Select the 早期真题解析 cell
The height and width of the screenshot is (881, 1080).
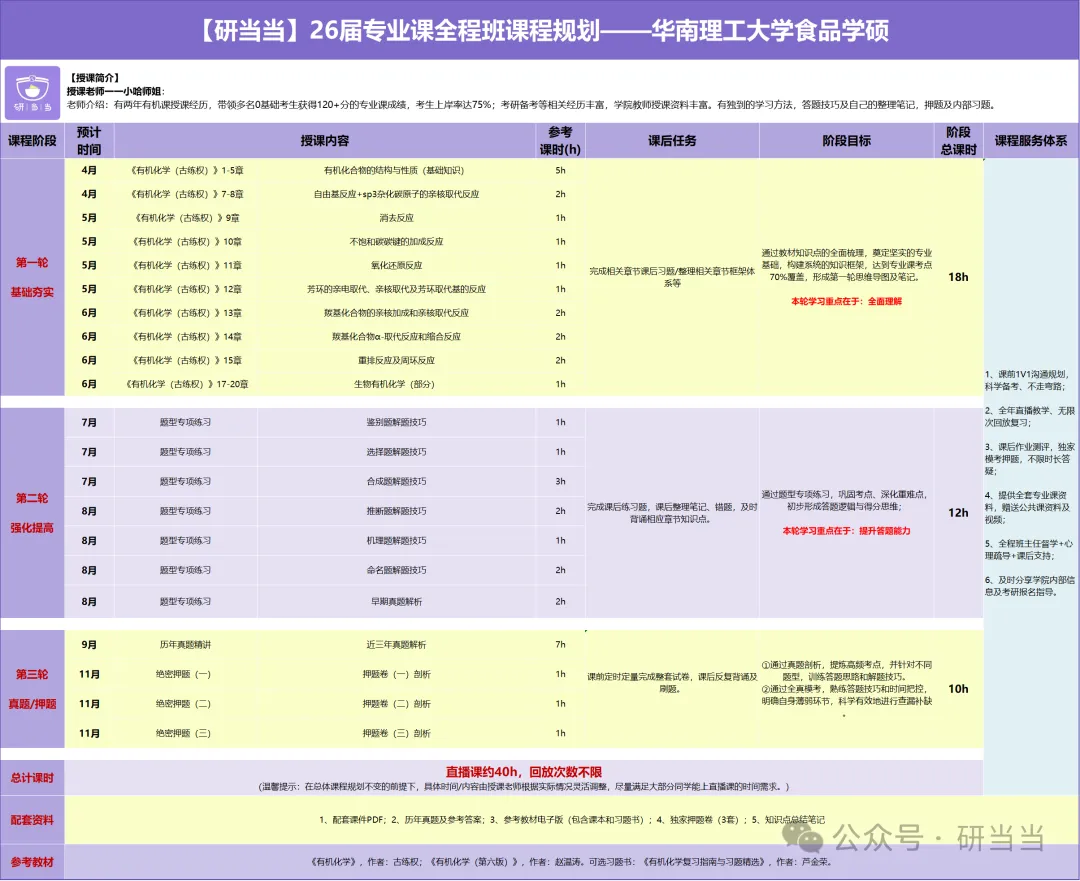397,601
